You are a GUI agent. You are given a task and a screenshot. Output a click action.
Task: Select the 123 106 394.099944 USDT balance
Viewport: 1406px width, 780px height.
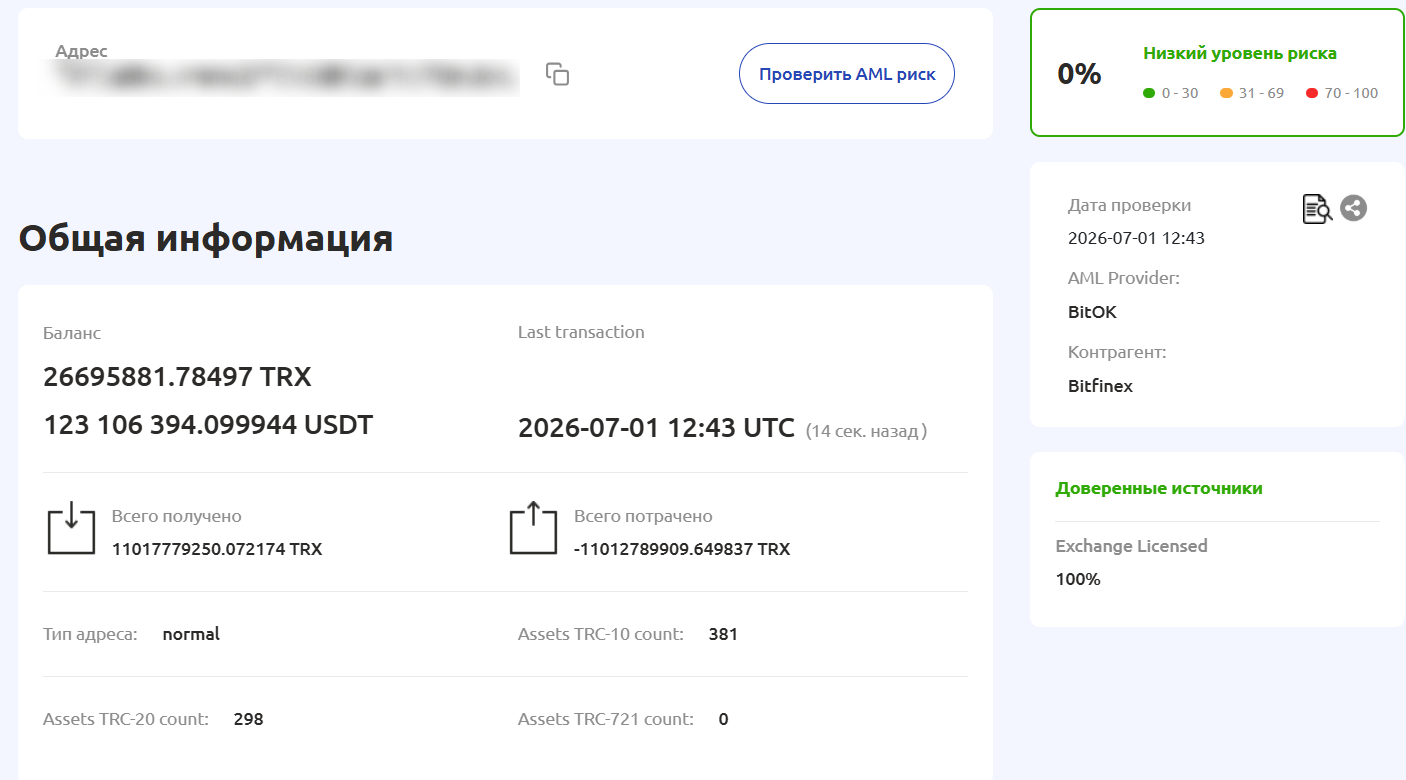208,425
